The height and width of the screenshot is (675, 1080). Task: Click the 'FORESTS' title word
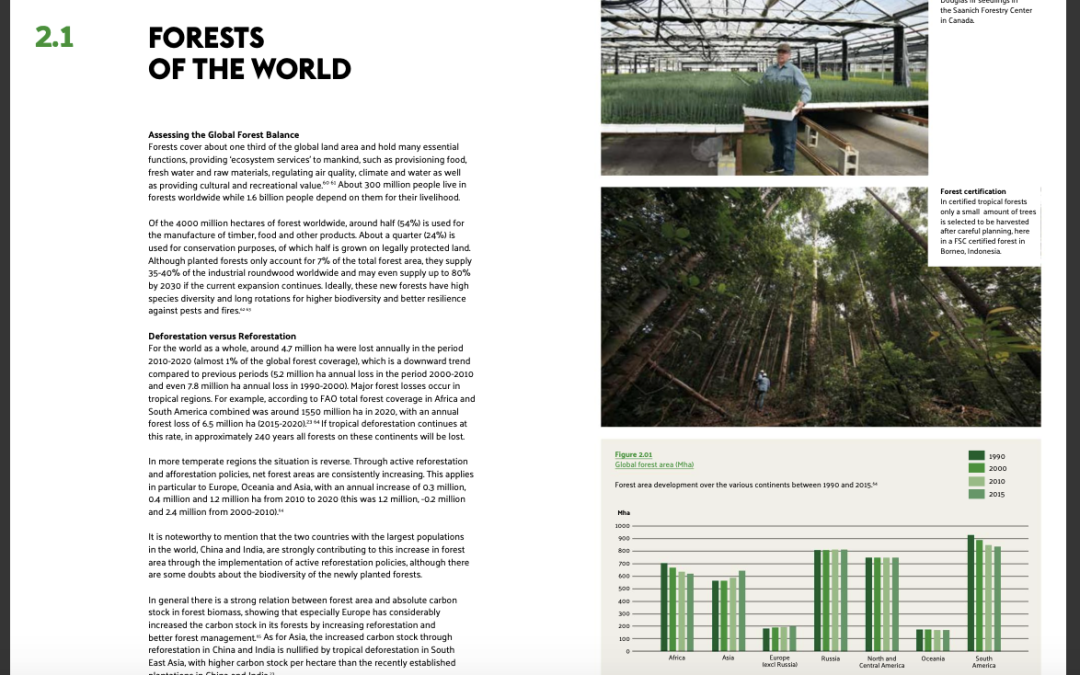tap(206, 39)
